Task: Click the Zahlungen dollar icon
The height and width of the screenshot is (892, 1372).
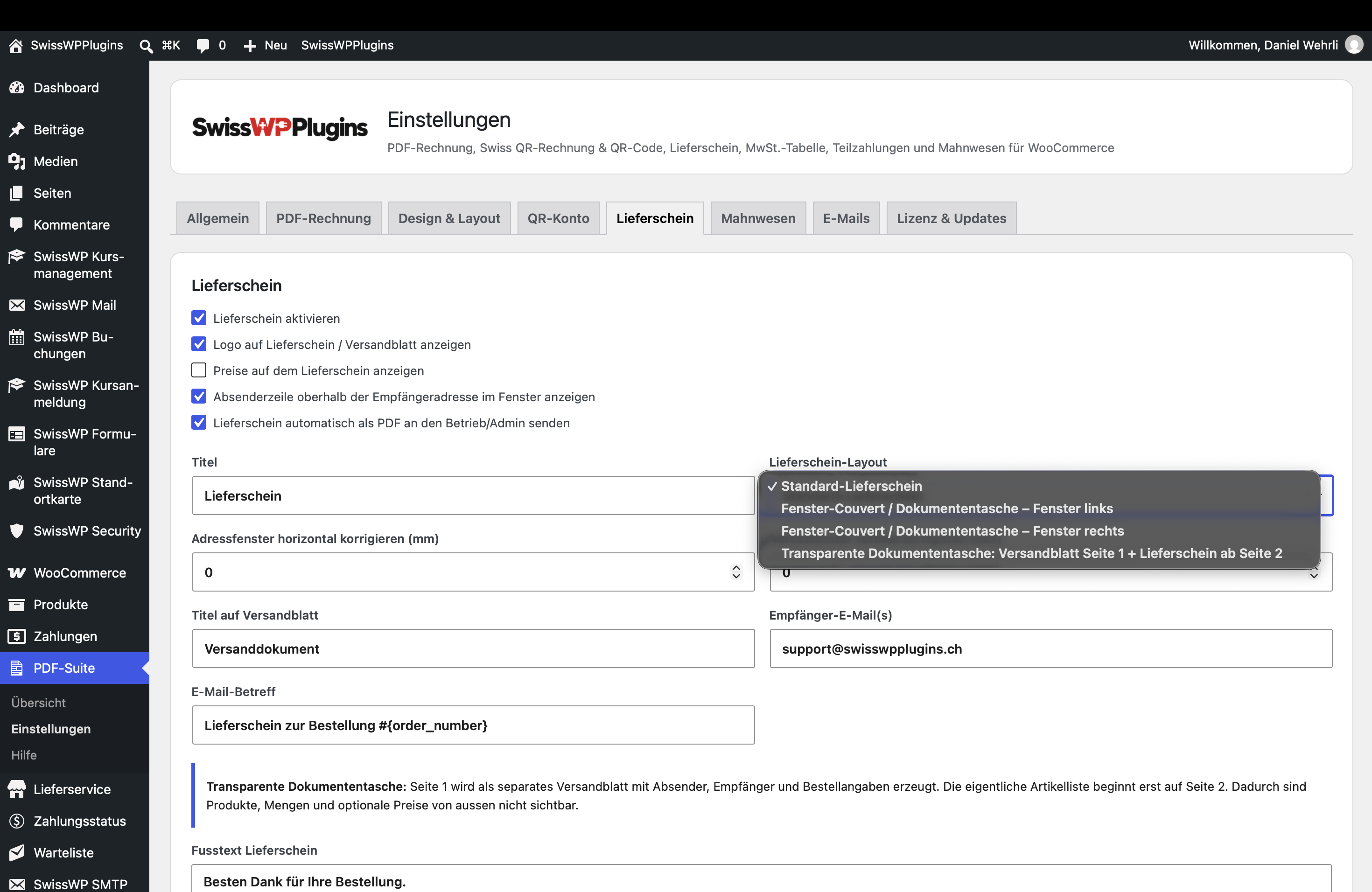Action: click(17, 636)
